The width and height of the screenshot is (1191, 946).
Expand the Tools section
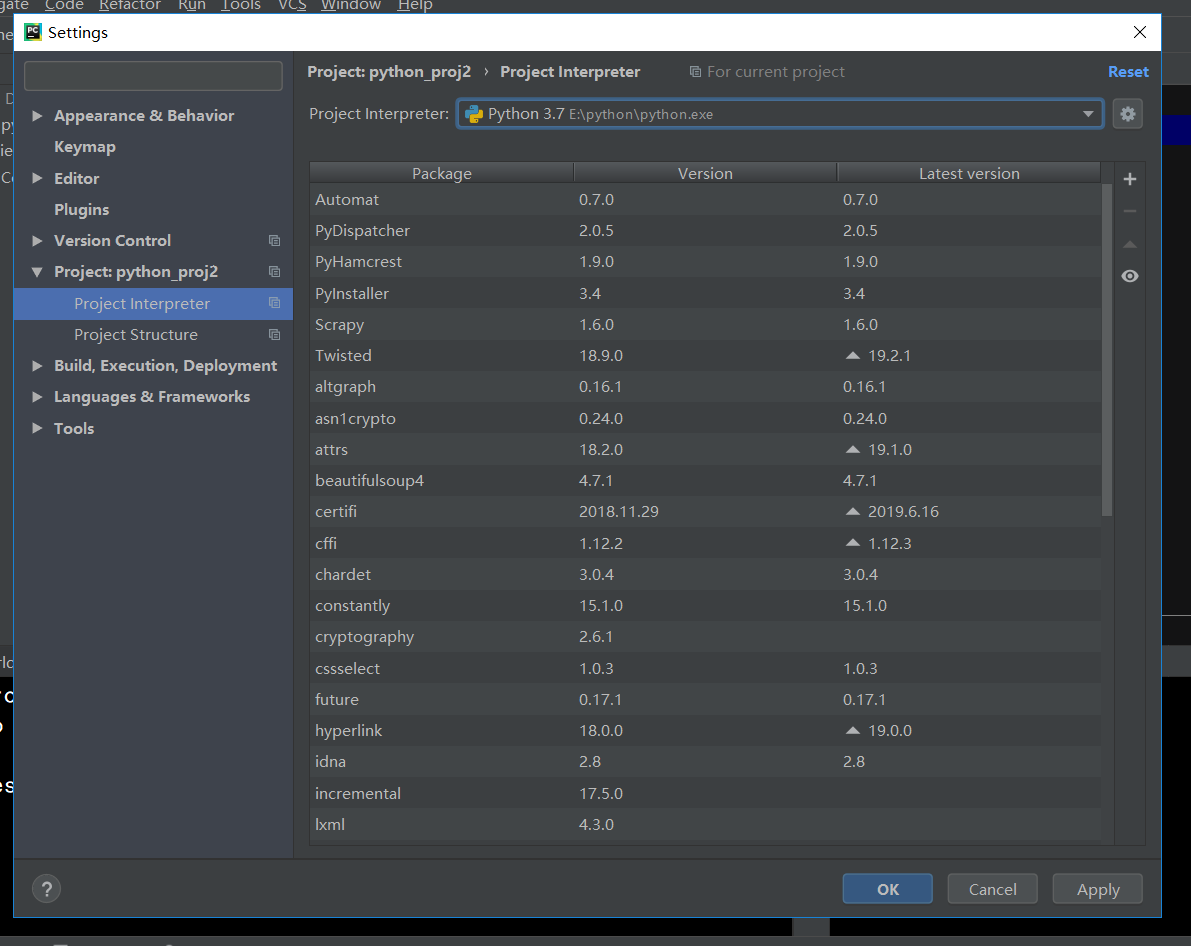(x=36, y=429)
